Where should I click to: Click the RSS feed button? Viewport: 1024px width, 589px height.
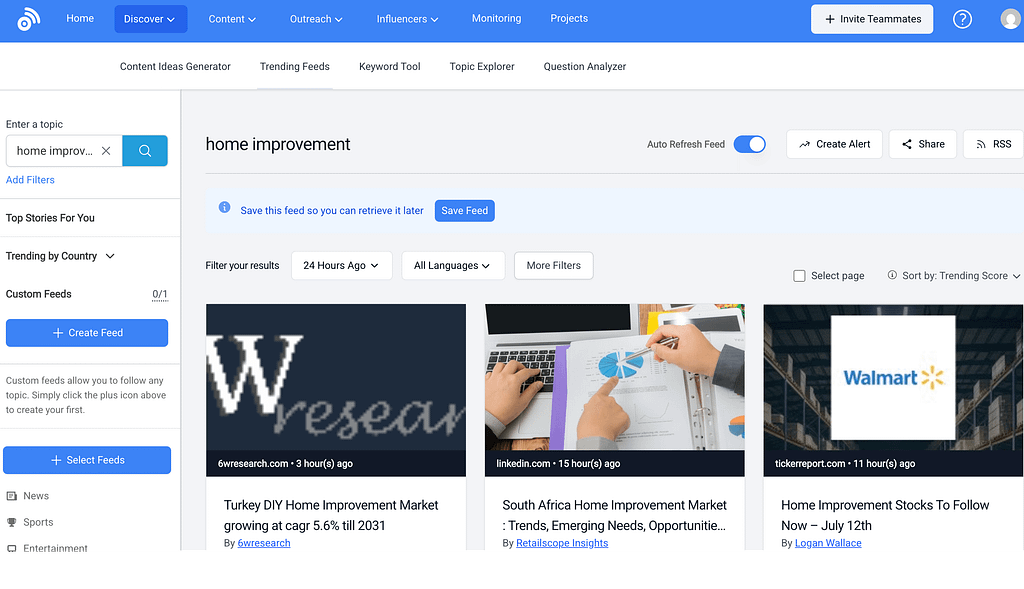[993, 144]
